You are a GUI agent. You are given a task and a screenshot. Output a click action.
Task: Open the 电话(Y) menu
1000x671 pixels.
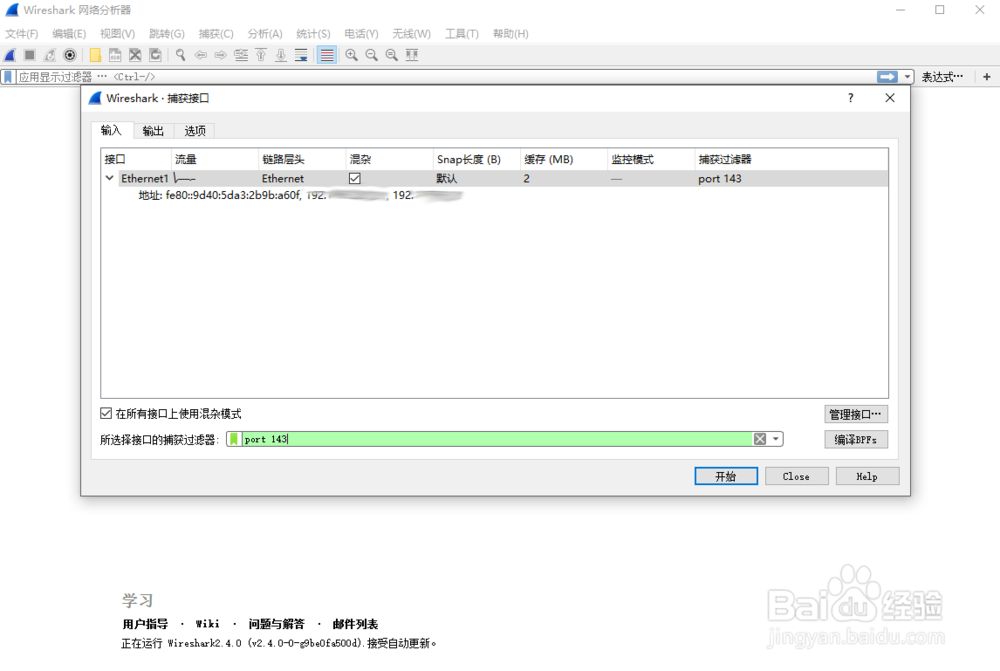(361, 34)
